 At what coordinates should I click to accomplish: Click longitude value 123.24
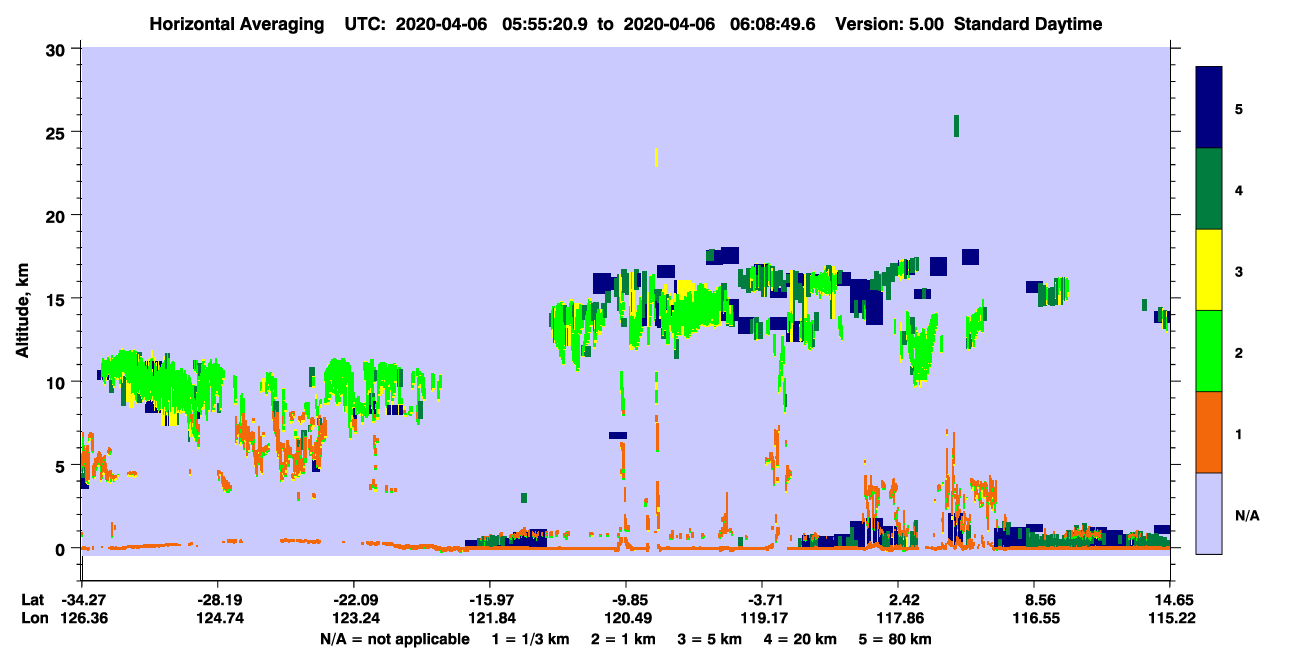coord(354,619)
